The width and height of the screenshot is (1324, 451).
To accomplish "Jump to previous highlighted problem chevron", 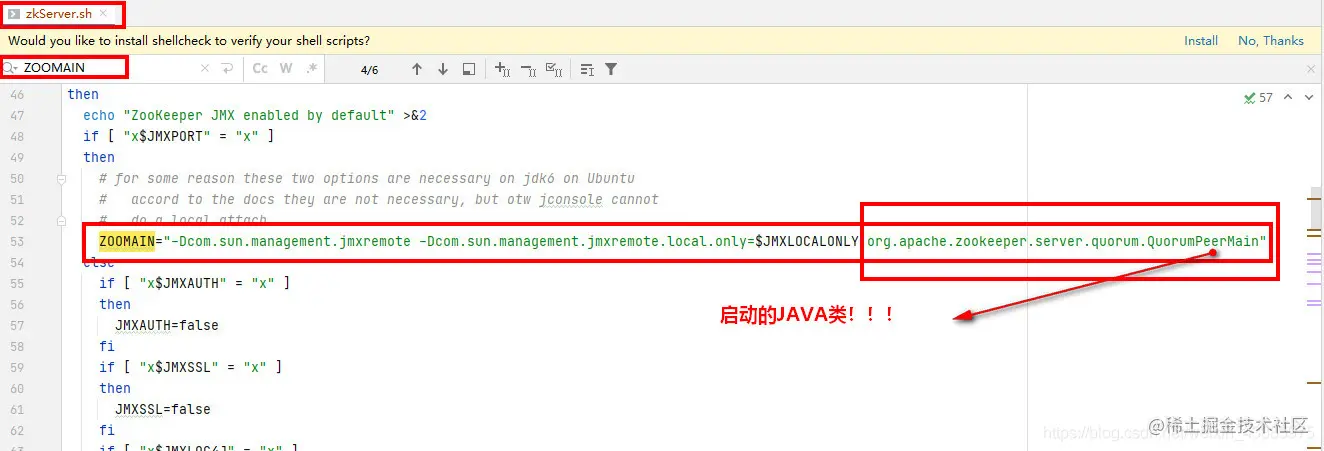I will (x=1288, y=97).
